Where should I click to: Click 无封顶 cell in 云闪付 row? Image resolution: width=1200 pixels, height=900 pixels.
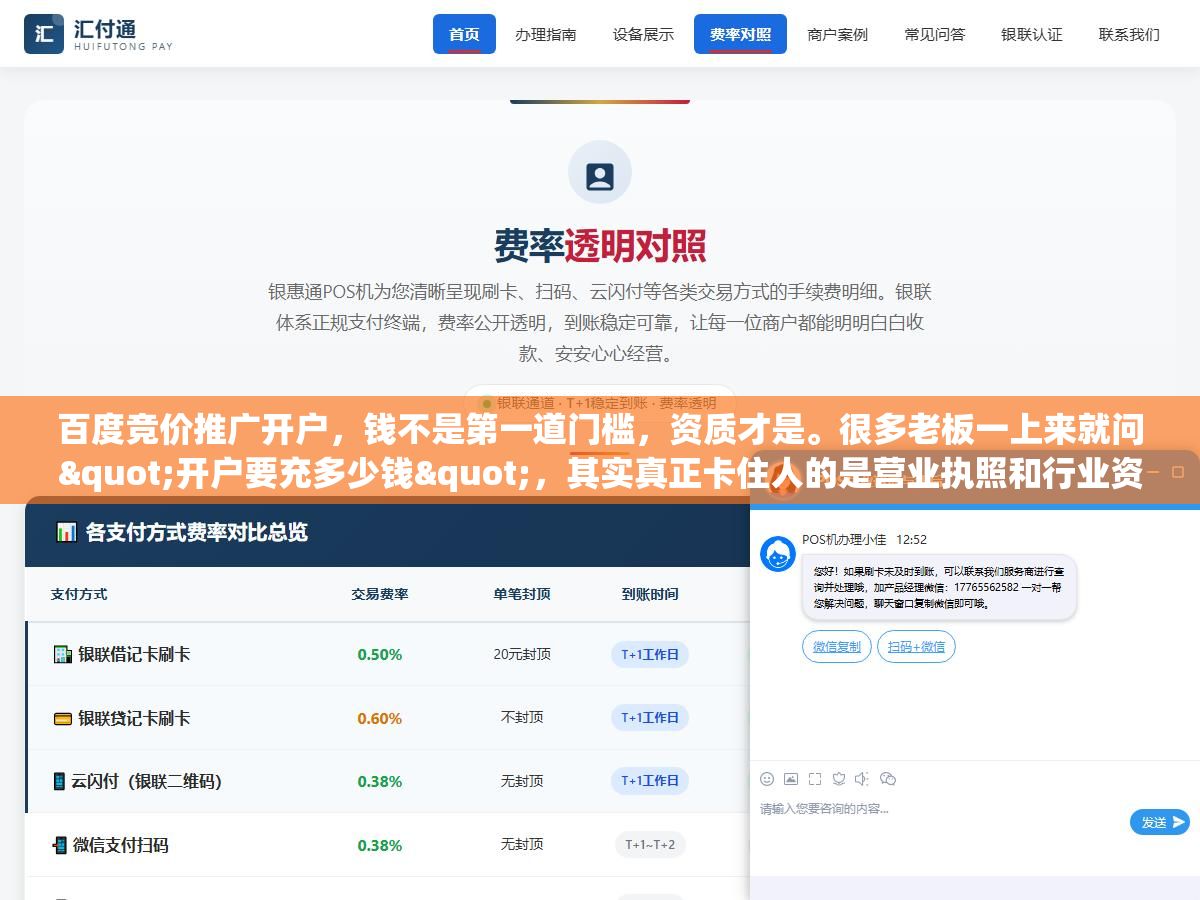tap(522, 781)
